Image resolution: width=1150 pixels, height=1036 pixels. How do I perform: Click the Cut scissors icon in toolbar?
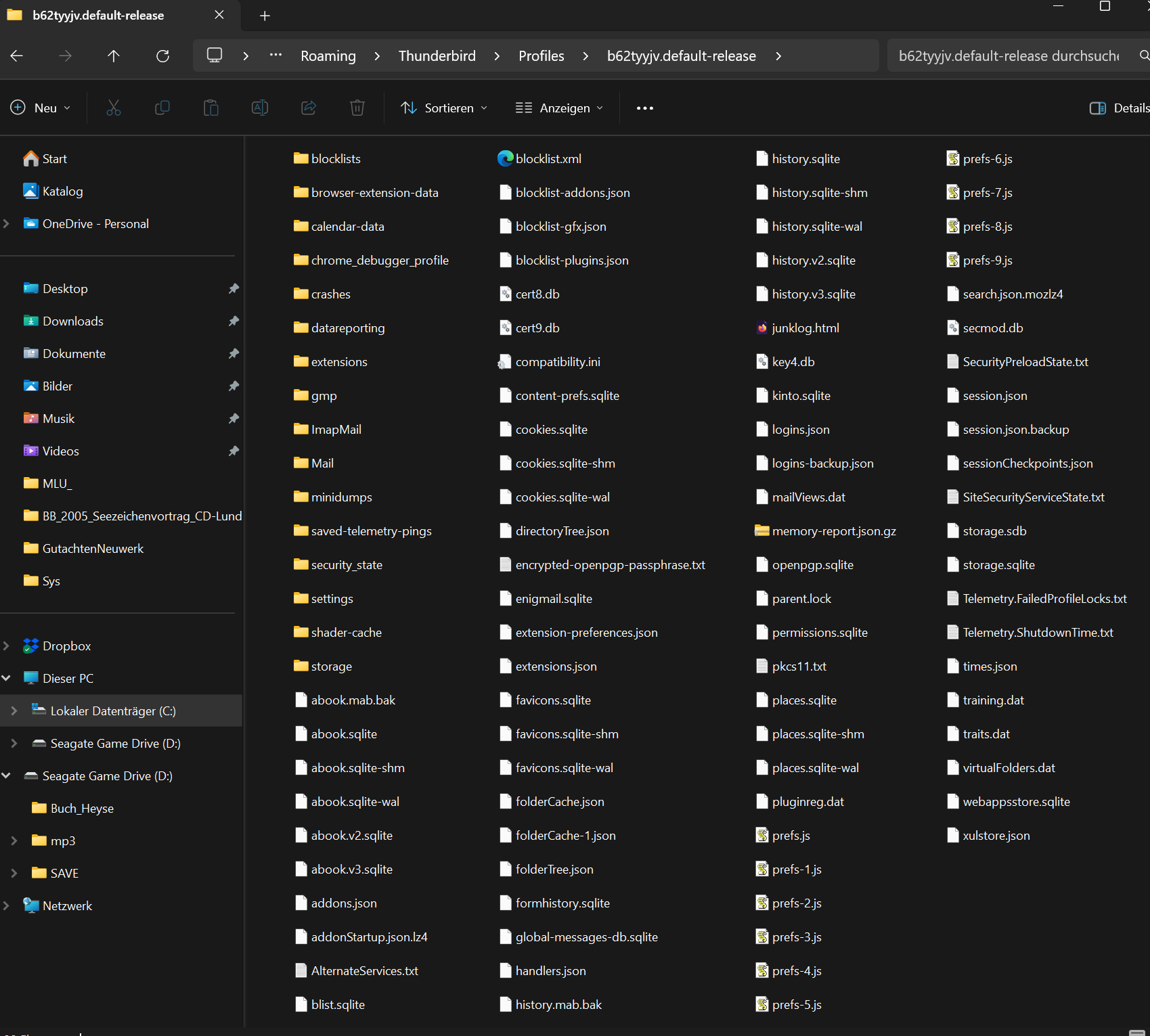coord(113,108)
